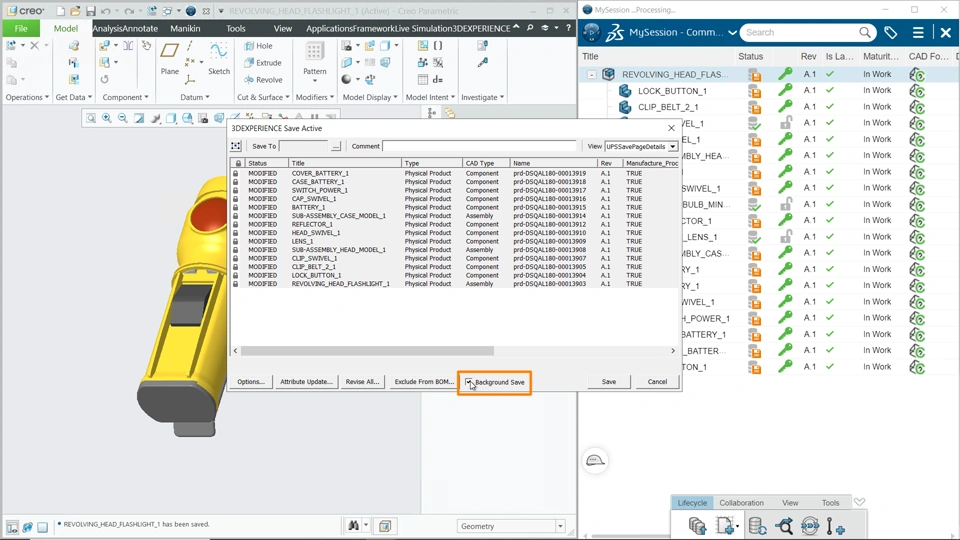
Task: Click the Save button in dialog
Action: pos(609,381)
